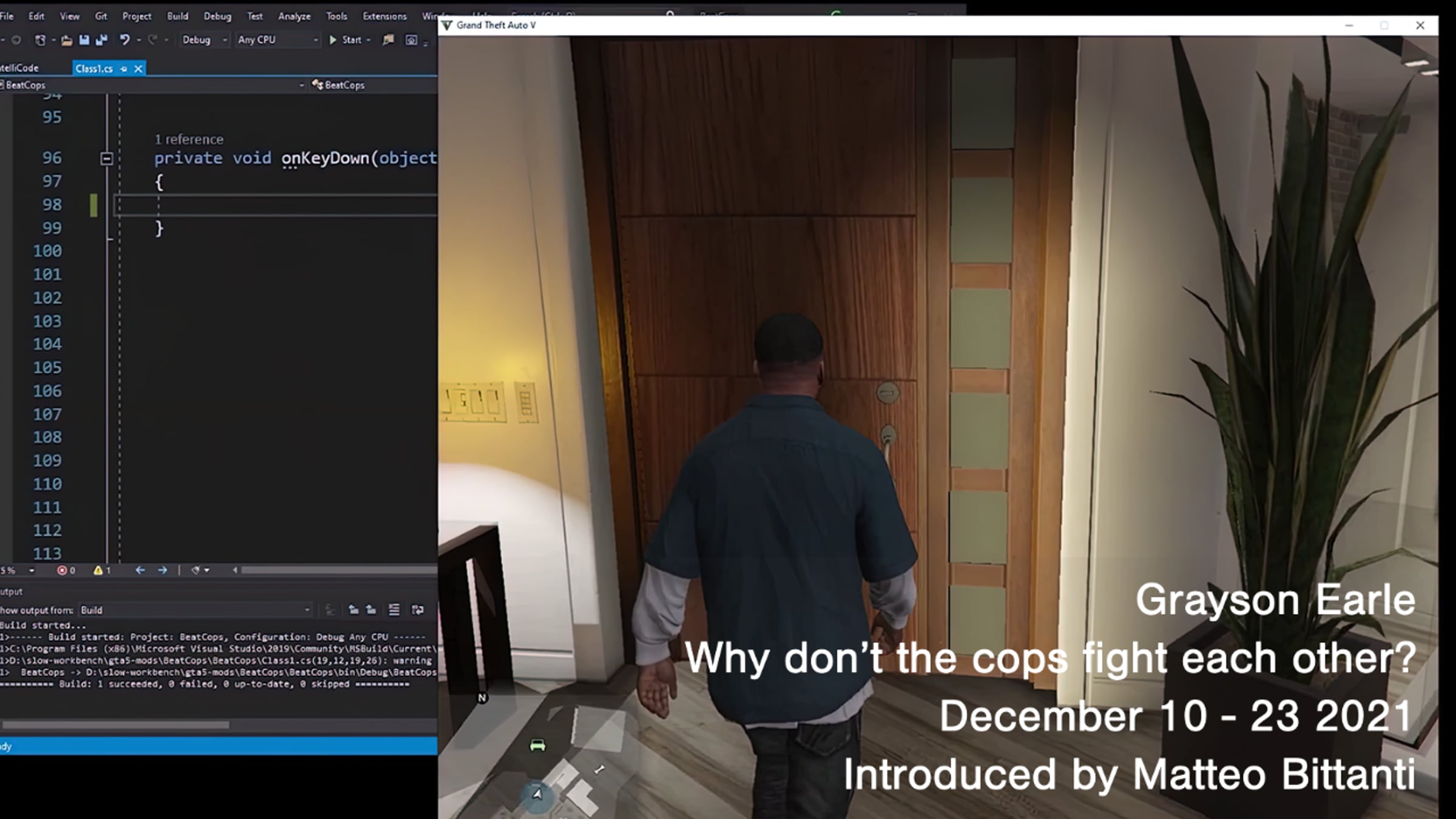The image size is (1456, 819).
Task: Save the file with the Save icon
Action: (84, 40)
